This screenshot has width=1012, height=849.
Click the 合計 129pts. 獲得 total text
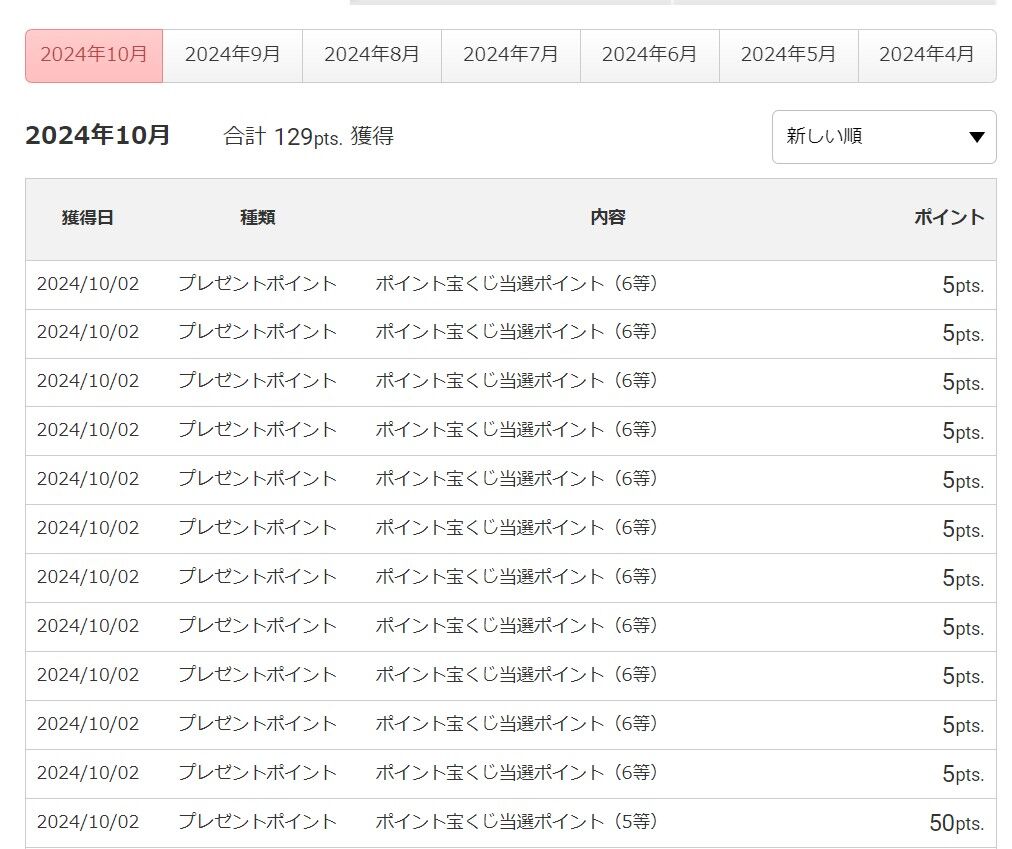[309, 137]
